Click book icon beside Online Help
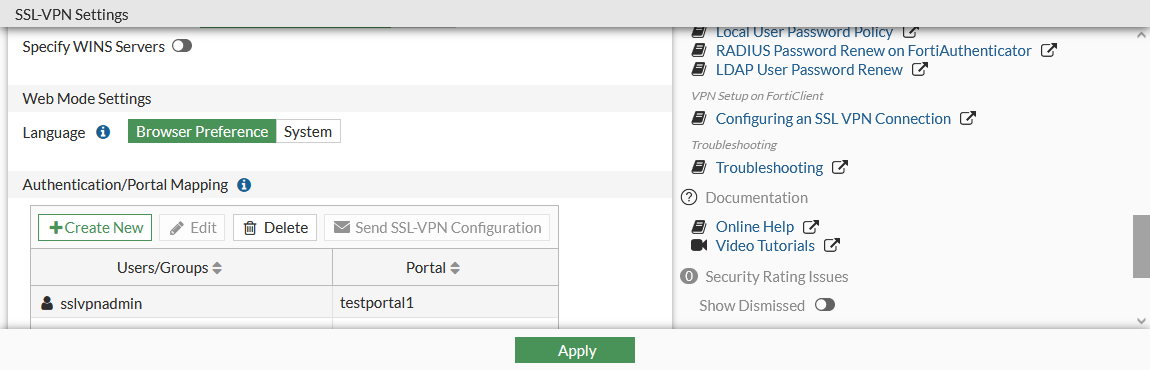Image resolution: width=1150 pixels, height=370 pixels. [699, 227]
